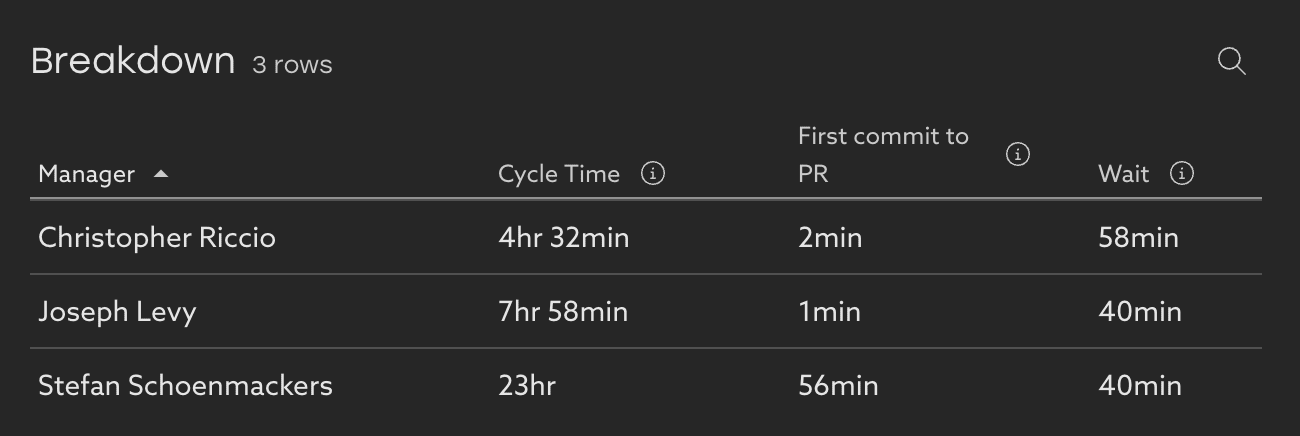Sort by First commit to PR header
The image size is (1300, 436).
tap(883, 154)
